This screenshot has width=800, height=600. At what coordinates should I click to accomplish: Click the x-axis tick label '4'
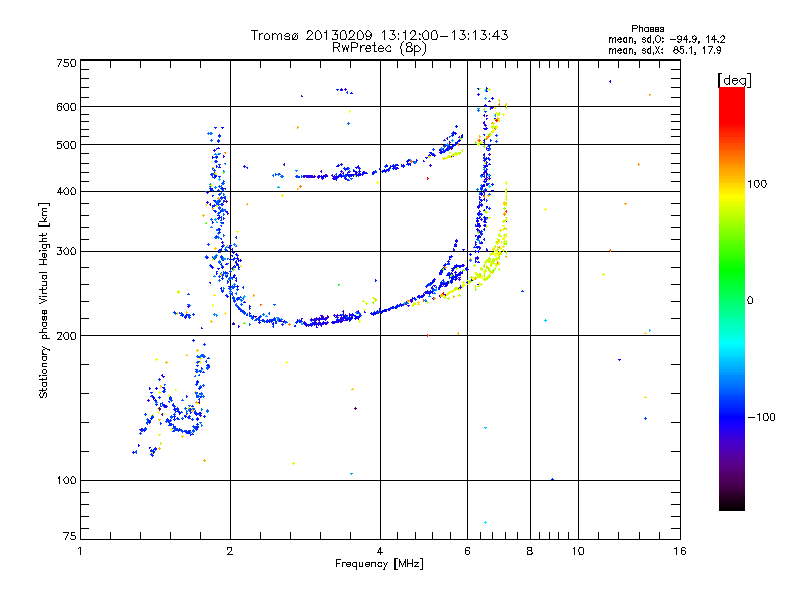coord(380,551)
